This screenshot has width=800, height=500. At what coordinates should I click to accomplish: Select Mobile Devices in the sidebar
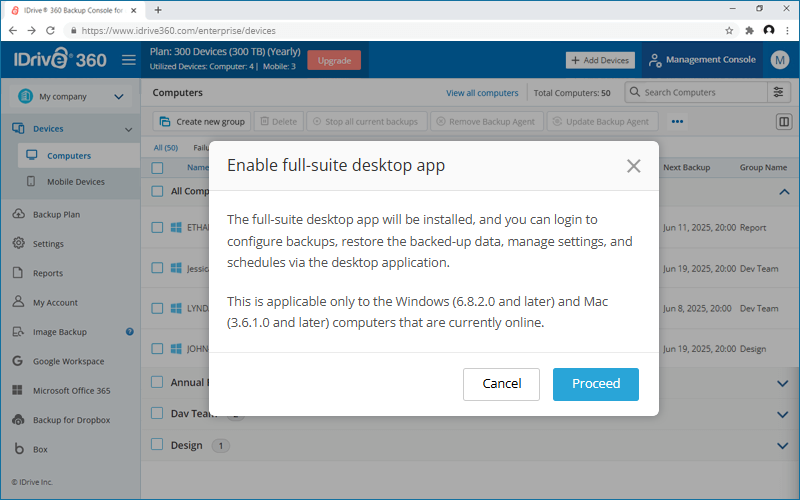tap(76, 182)
